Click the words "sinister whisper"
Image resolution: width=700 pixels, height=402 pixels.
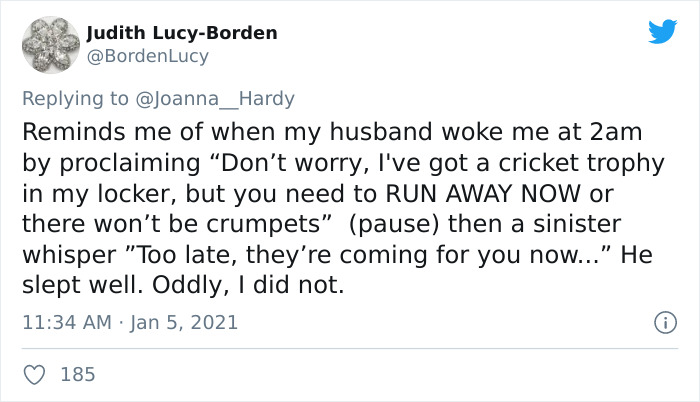(321, 239)
